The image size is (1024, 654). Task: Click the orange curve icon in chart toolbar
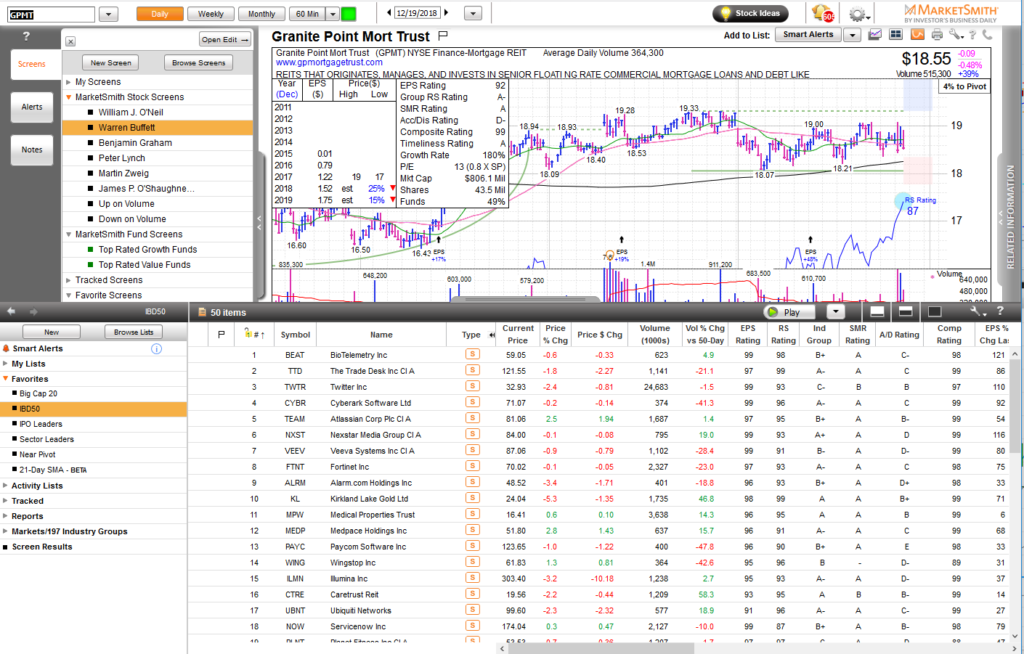point(918,35)
